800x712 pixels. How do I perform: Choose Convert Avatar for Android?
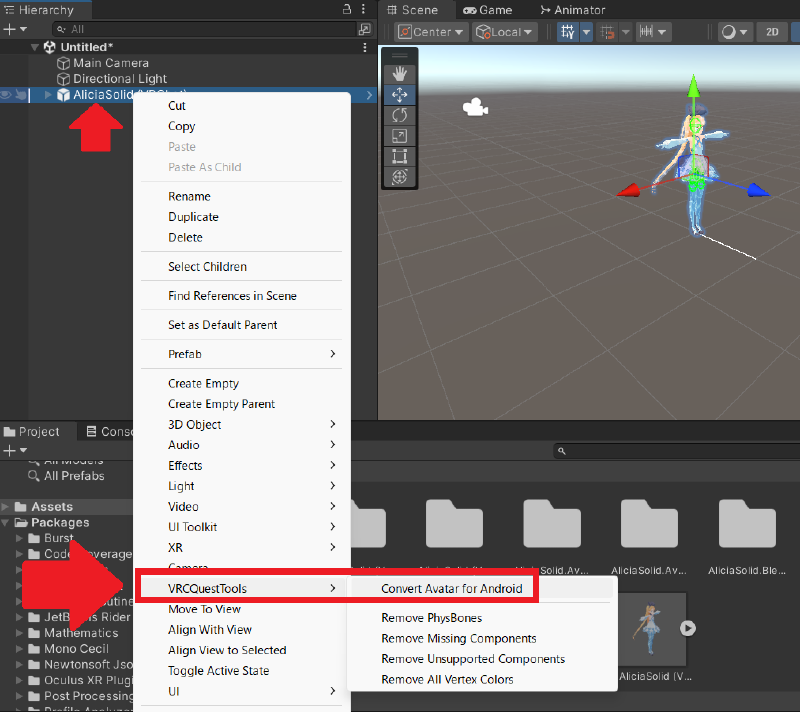coord(451,589)
